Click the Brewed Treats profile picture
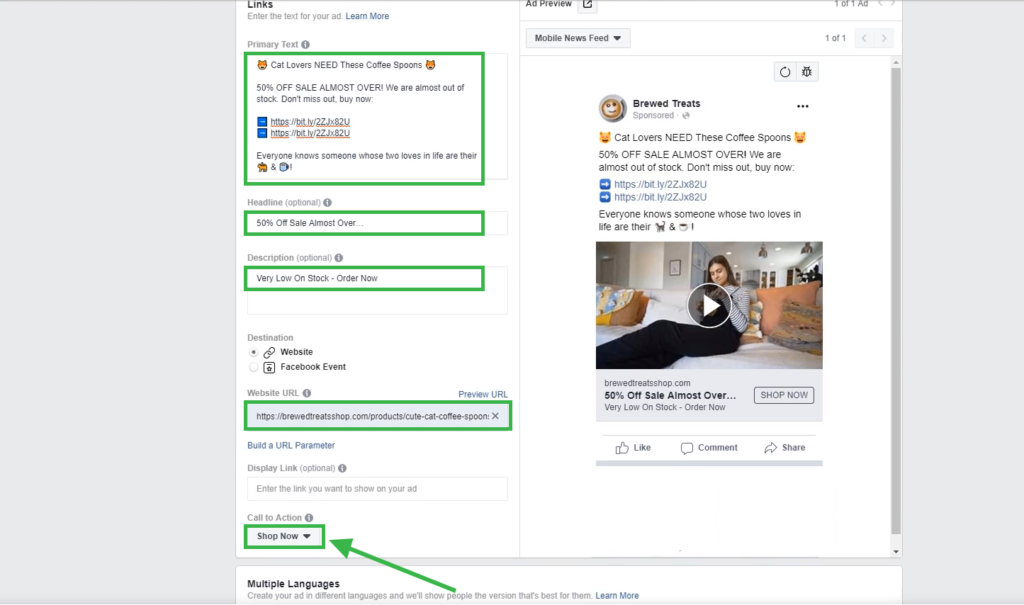Viewport: 1024px width, 605px height. [x=613, y=108]
